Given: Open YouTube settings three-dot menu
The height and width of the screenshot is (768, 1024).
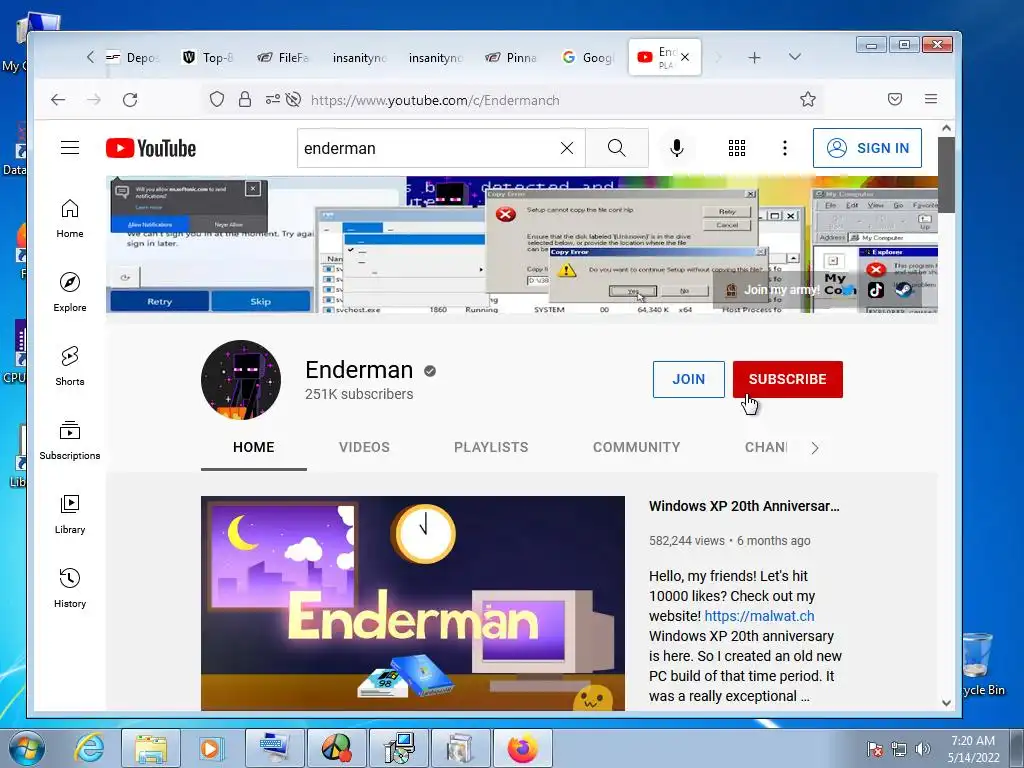Looking at the screenshot, I should click(785, 148).
